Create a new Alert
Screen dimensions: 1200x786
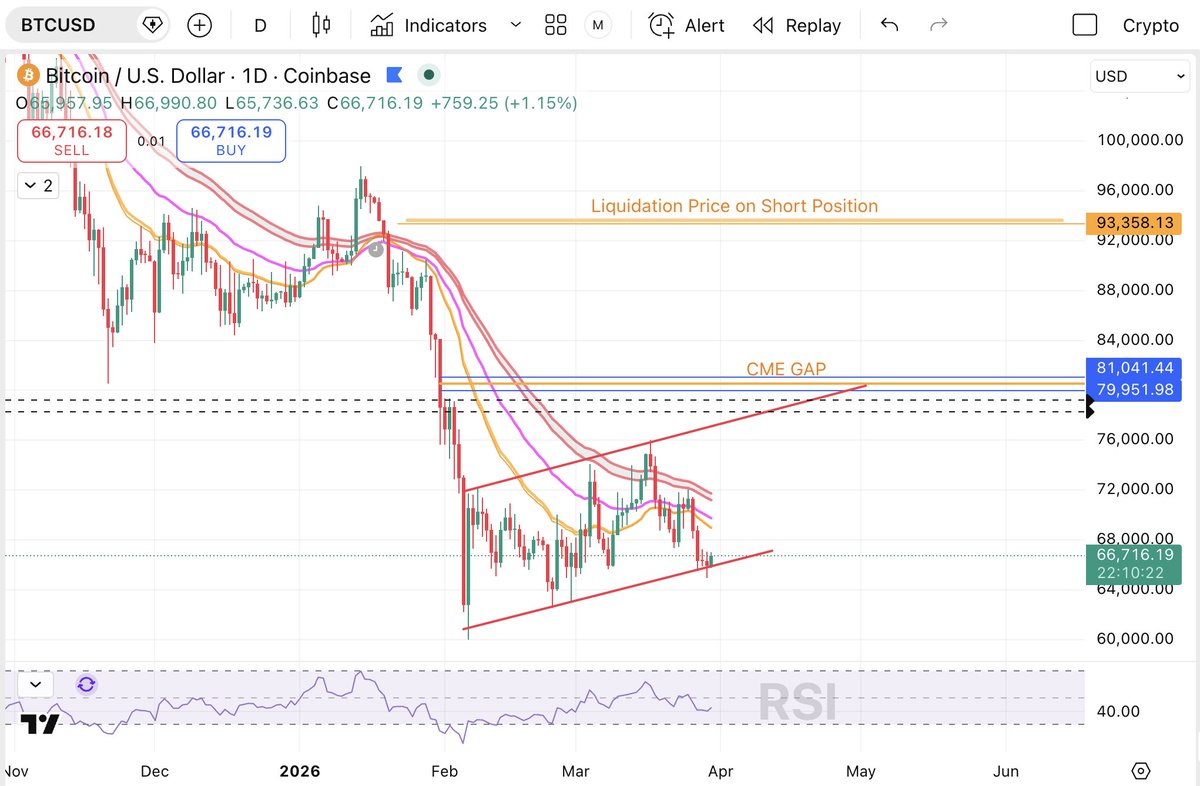click(x=686, y=25)
